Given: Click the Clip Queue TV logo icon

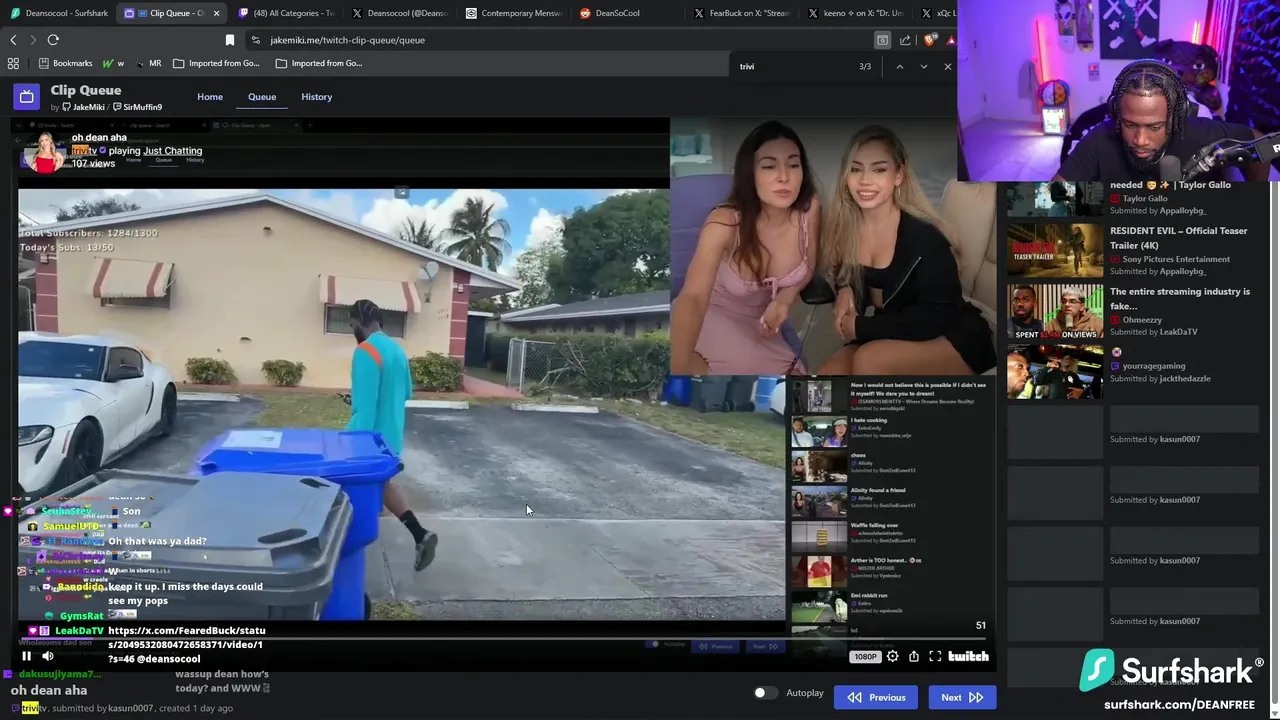Looking at the screenshot, I should pos(27,97).
